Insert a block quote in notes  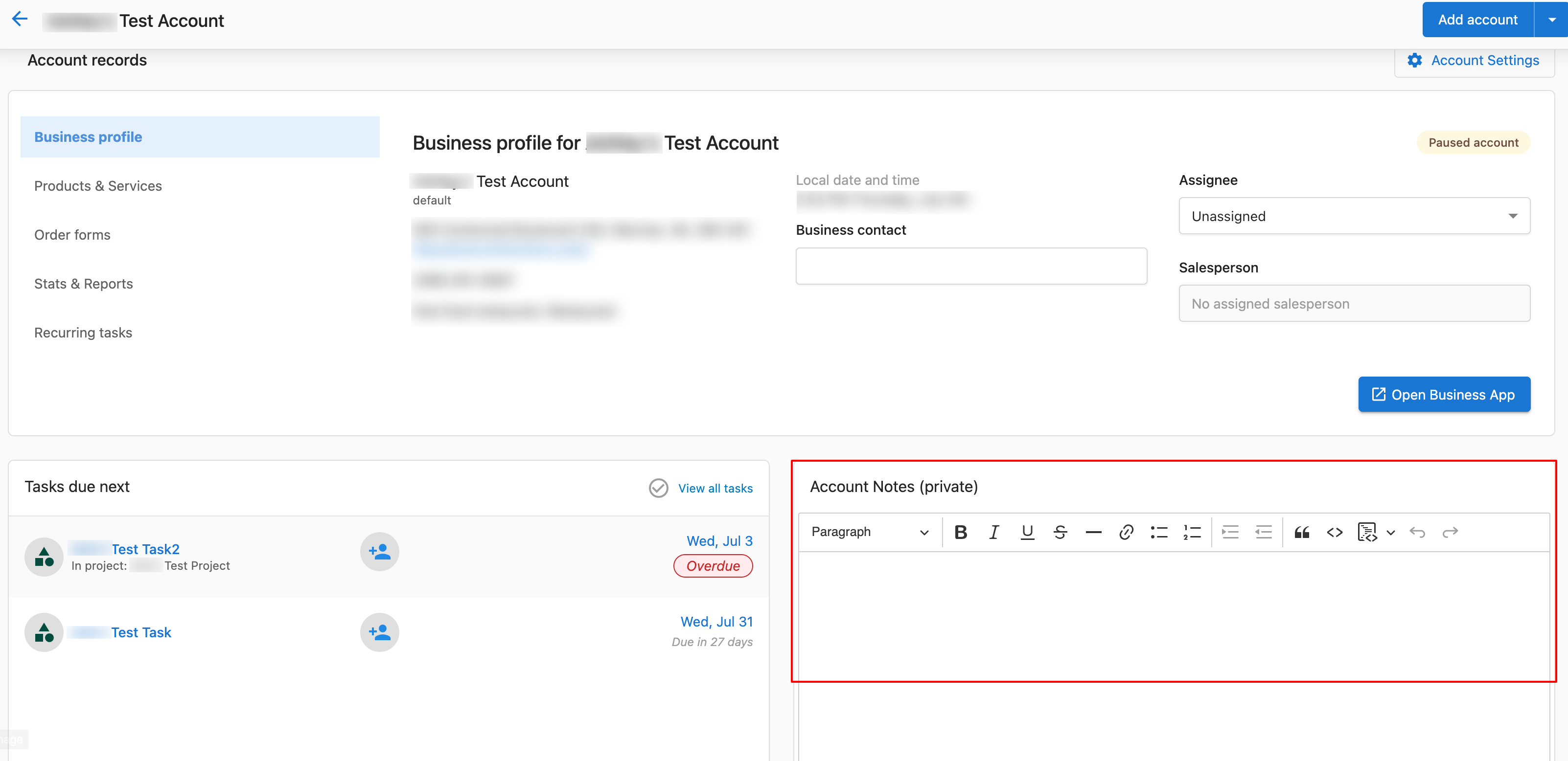point(1302,532)
